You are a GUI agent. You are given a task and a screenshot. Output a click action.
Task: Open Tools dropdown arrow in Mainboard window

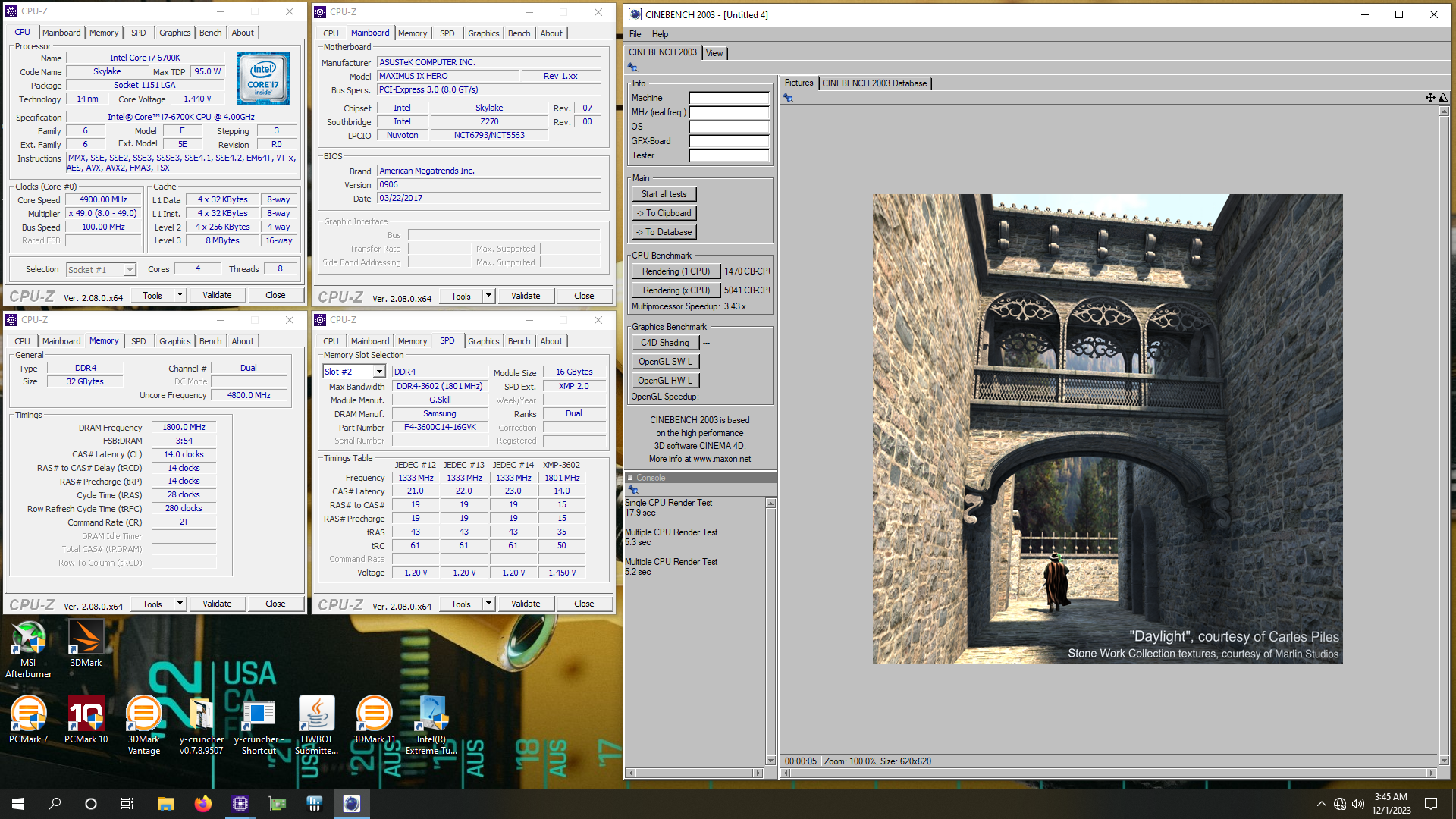click(x=489, y=296)
